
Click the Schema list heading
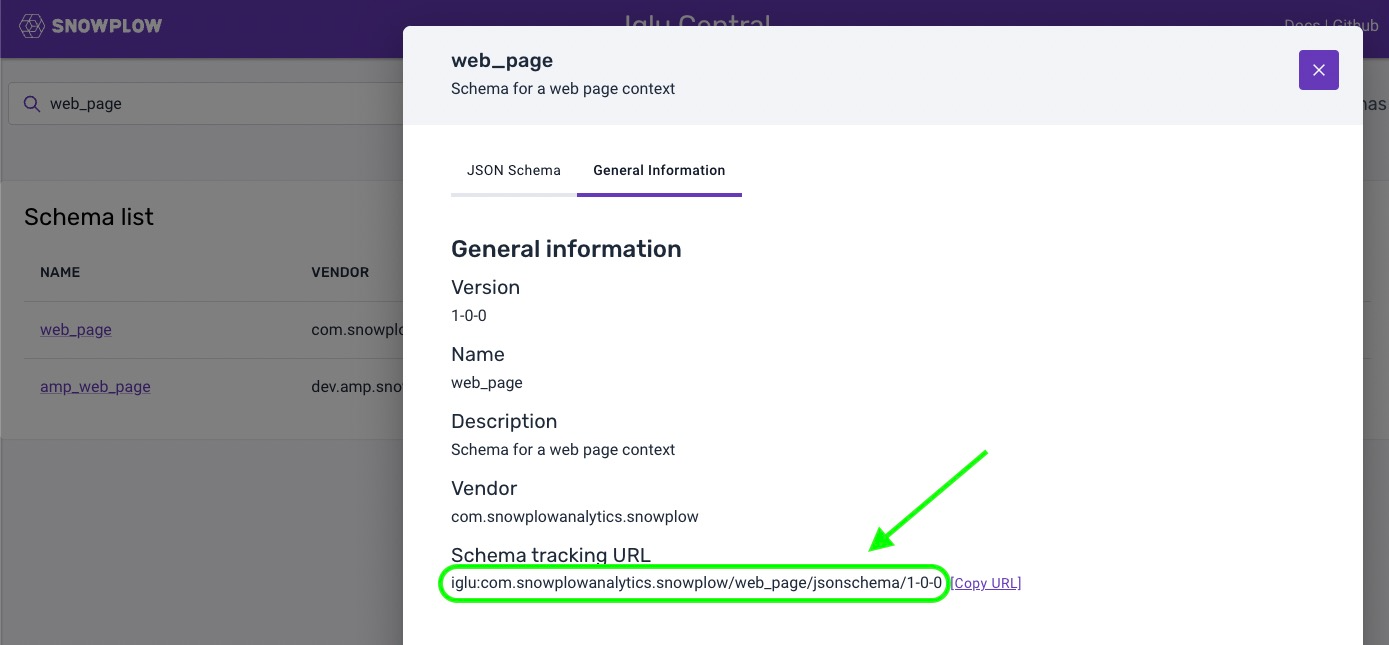tap(89, 217)
